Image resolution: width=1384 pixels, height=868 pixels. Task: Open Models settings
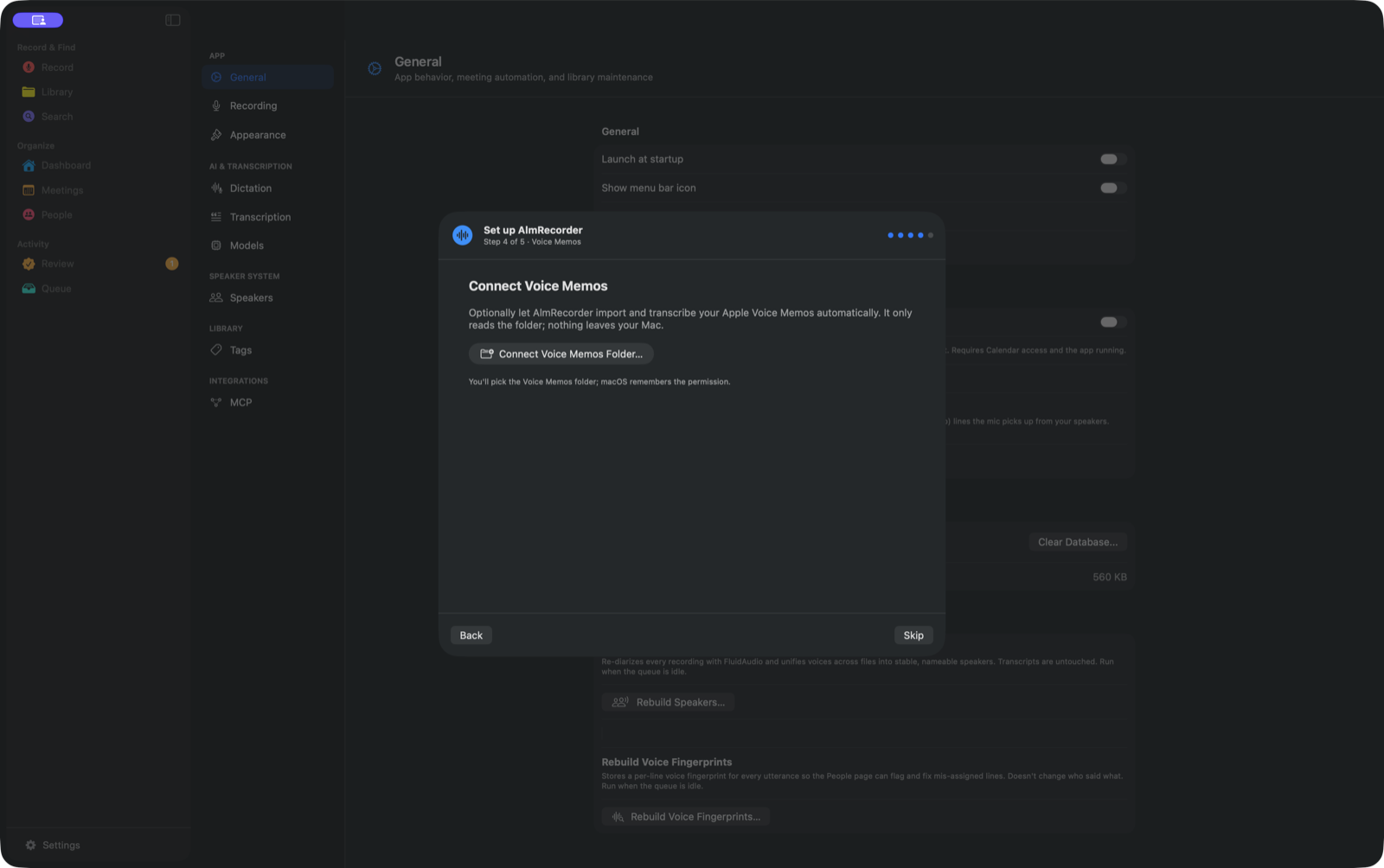[x=268, y=246]
